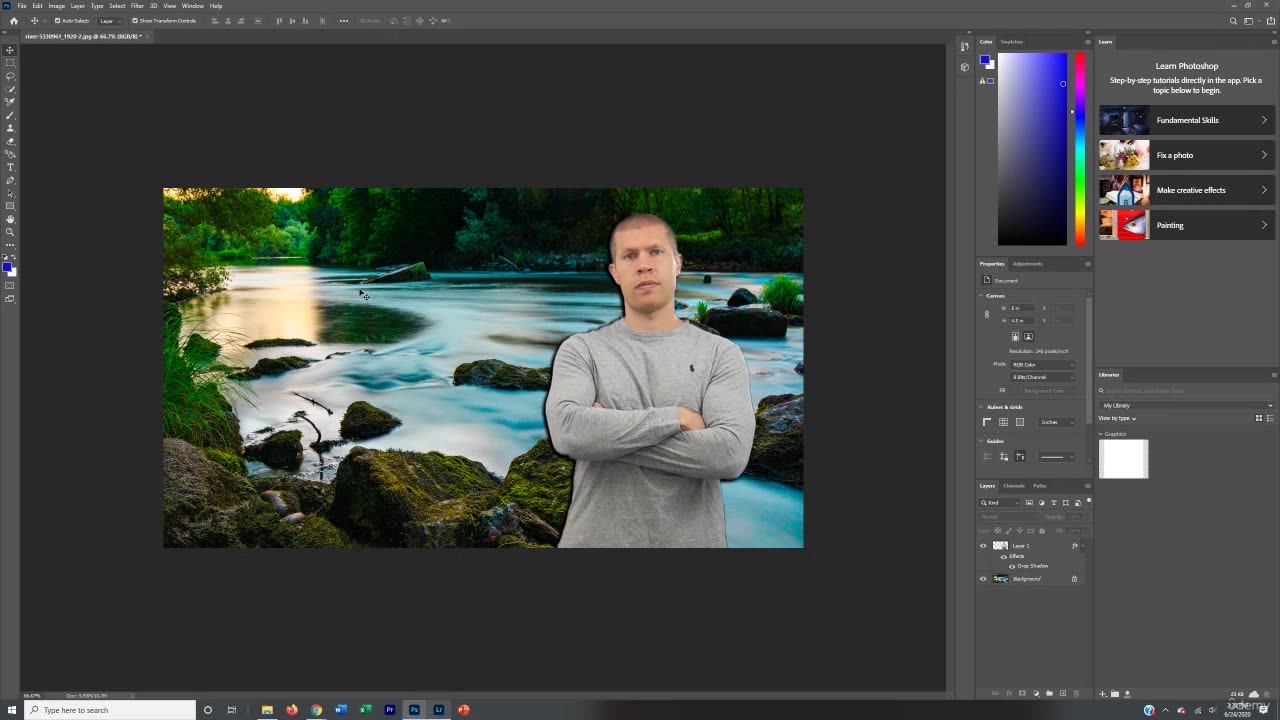Select the Path Selection arrow tool
1280x720 pixels.
(9, 193)
